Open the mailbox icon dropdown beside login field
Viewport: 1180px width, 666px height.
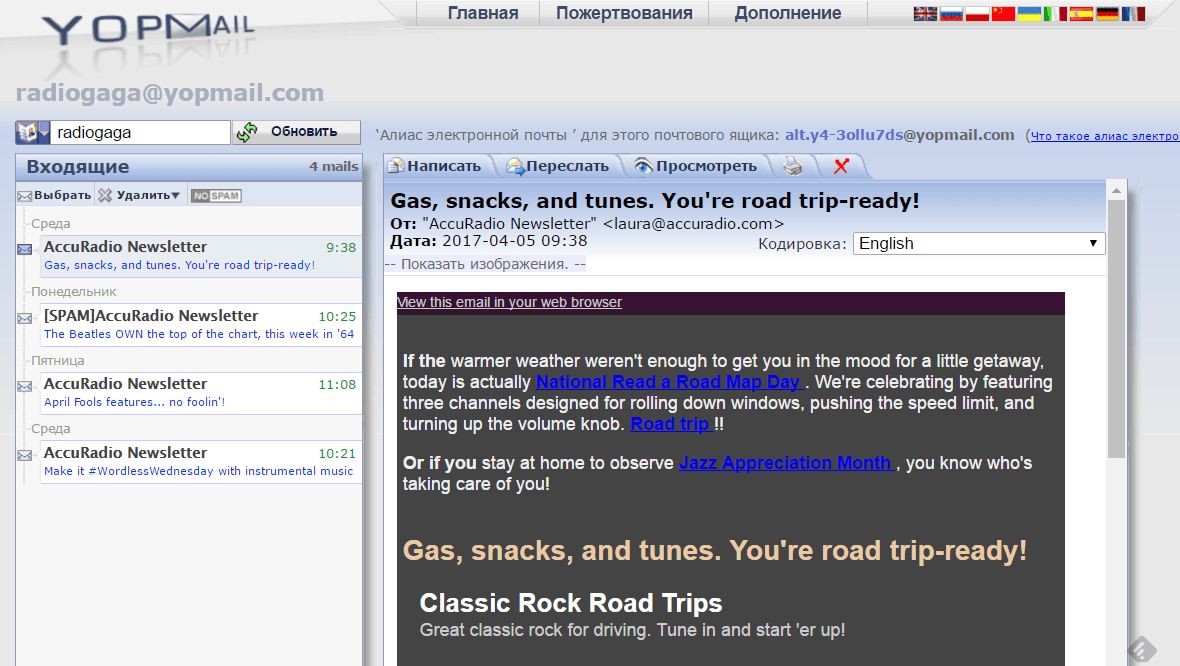[32, 132]
